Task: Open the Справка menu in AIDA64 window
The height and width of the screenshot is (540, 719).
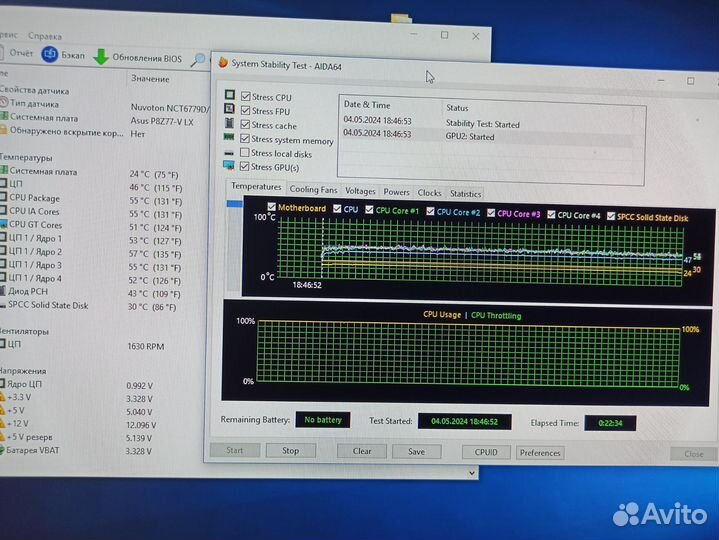Action: pos(44,36)
